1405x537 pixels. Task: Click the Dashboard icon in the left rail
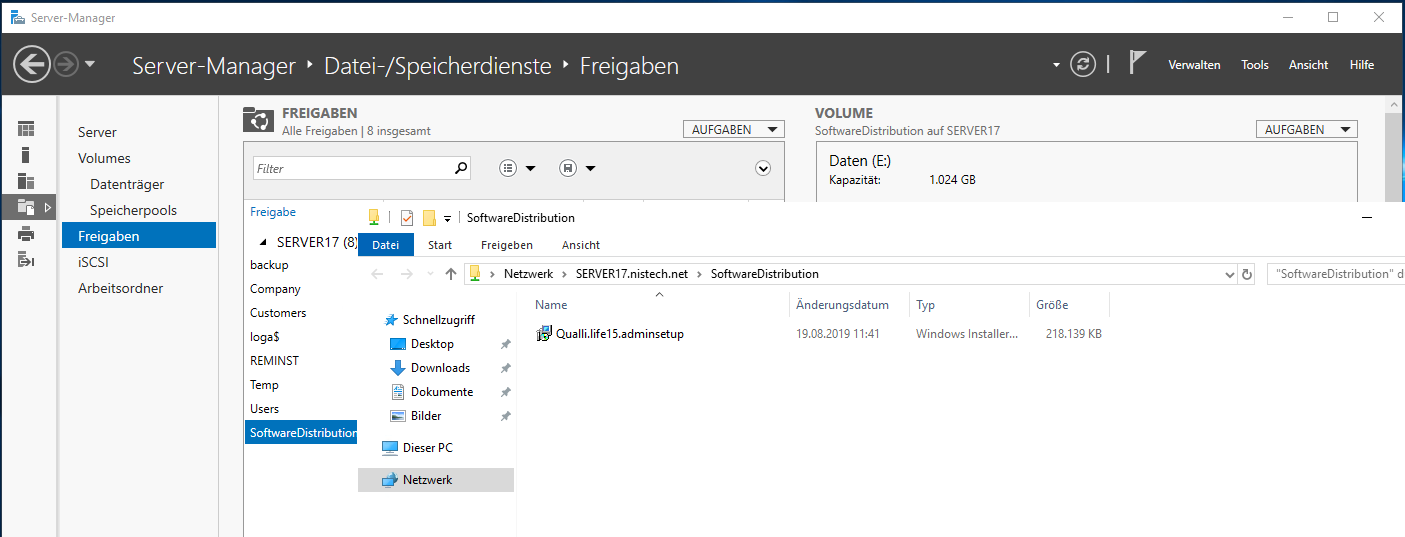(x=26, y=128)
